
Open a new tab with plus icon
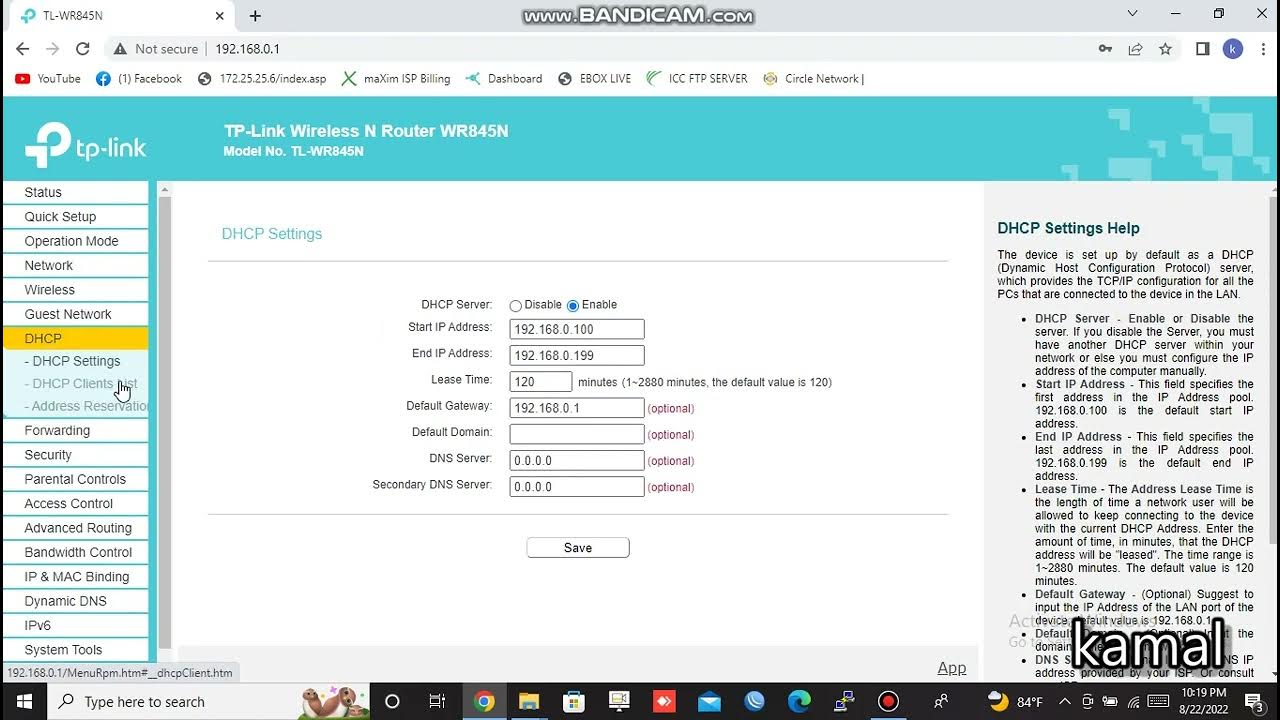point(255,16)
